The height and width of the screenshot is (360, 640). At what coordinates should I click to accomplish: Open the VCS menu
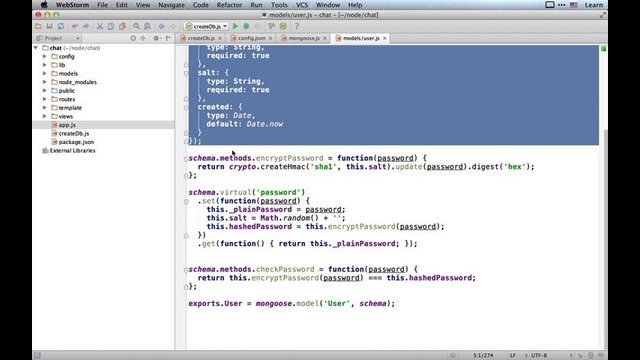[x=302, y=5]
